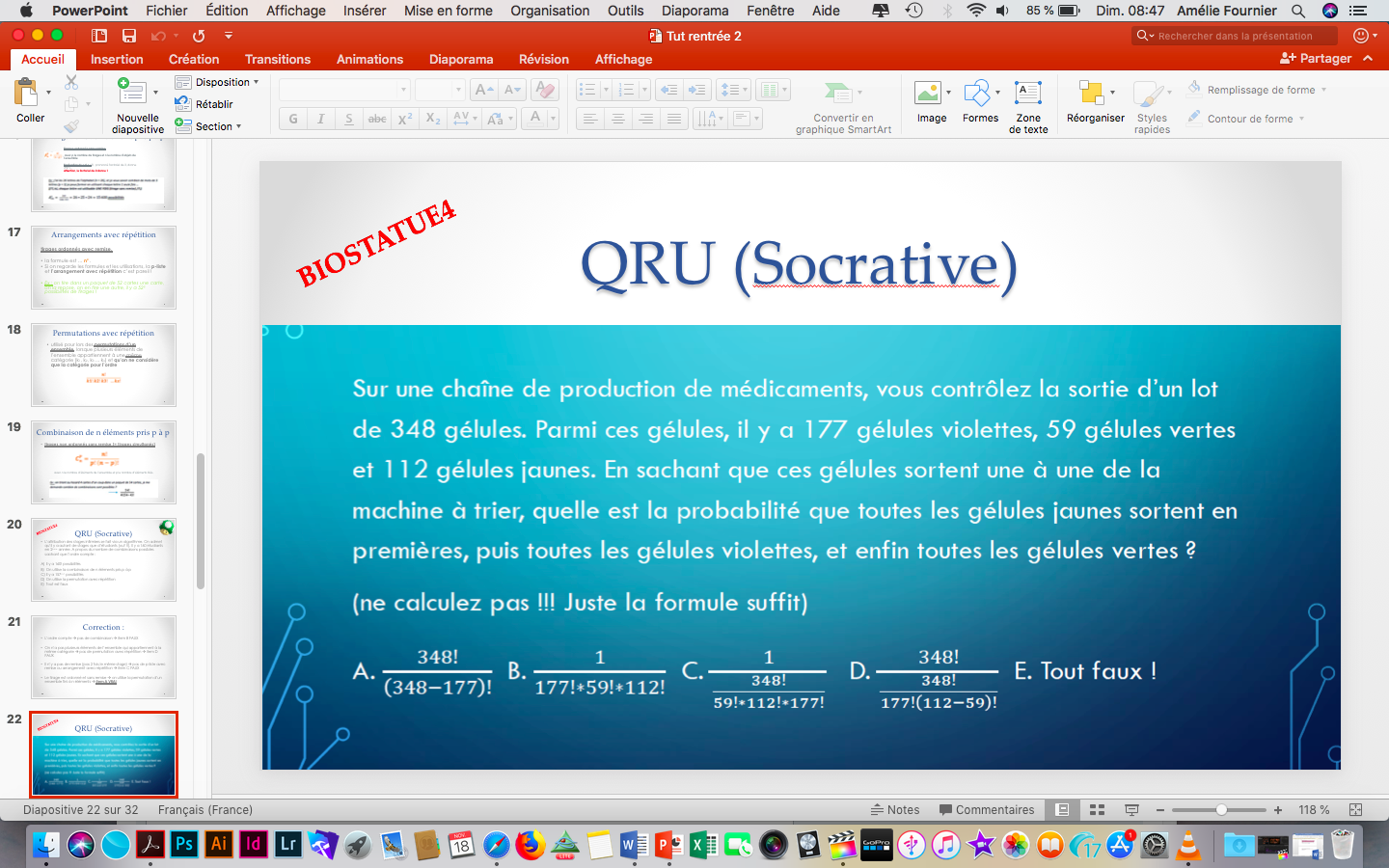Open the Diaporama menu in menu bar
The height and width of the screenshot is (868, 1389).
[x=694, y=11]
